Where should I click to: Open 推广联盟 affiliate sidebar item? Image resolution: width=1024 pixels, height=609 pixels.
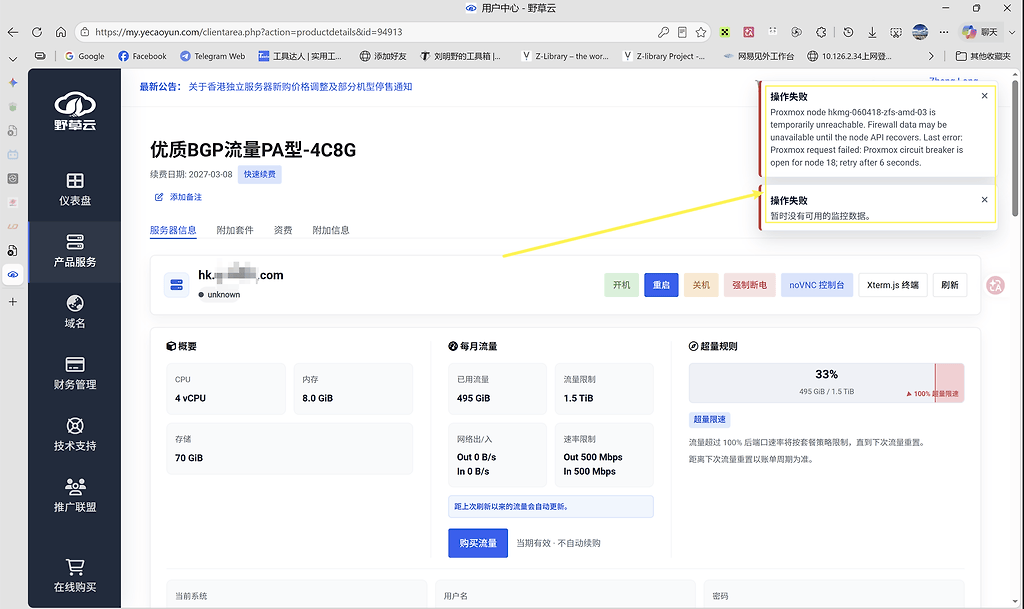tap(74, 495)
